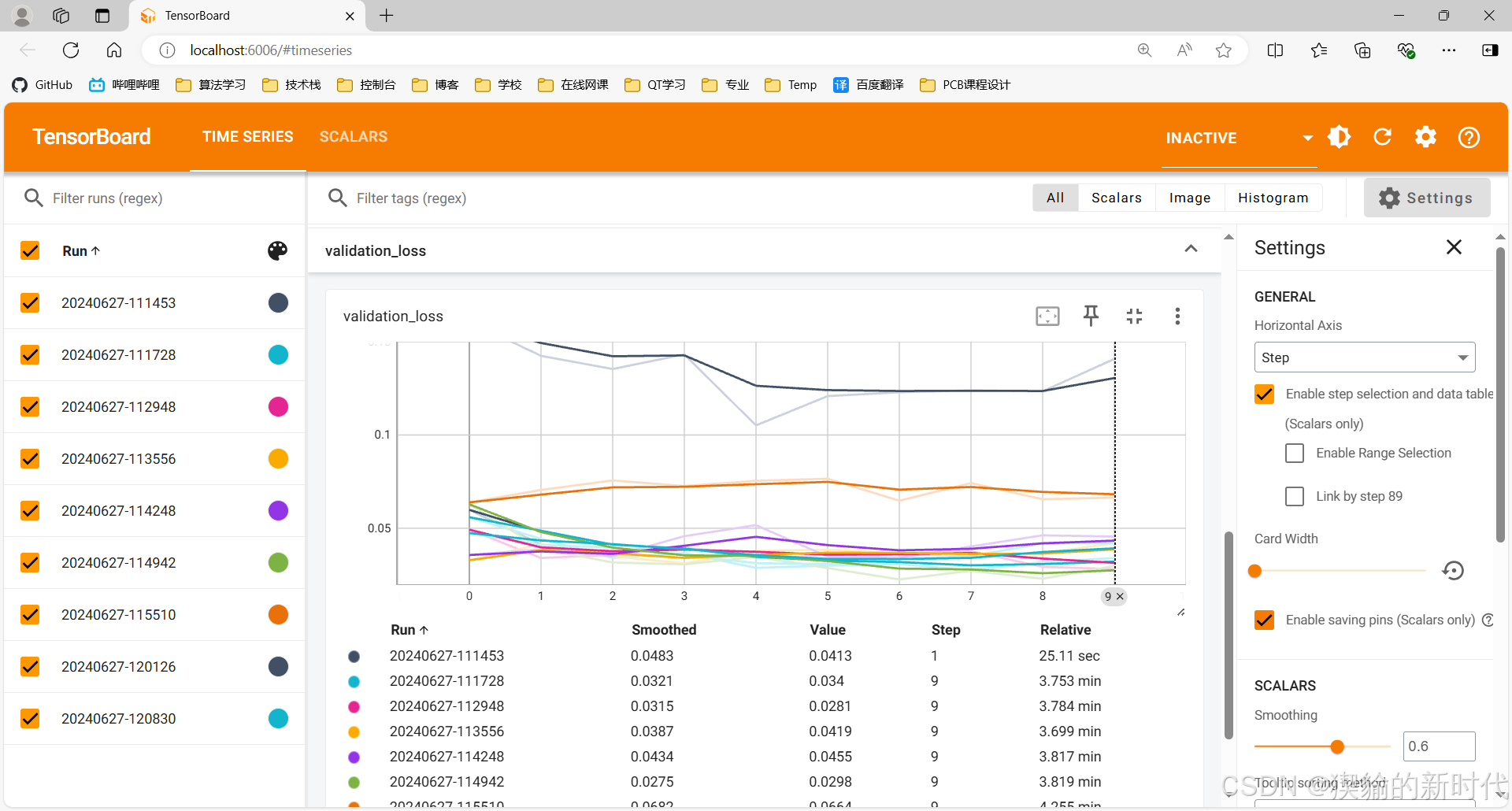Click the Smoothing slider handle
This screenshot has height=811, width=1512.
tap(1337, 746)
